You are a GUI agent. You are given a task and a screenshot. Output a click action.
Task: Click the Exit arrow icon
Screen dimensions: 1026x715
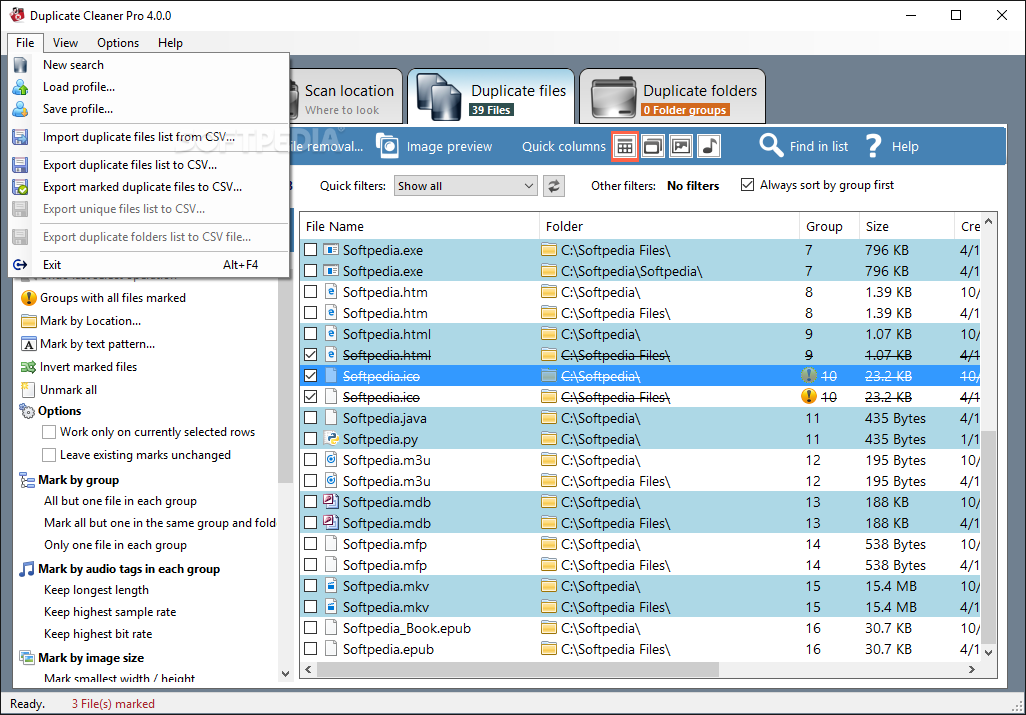click(20, 265)
